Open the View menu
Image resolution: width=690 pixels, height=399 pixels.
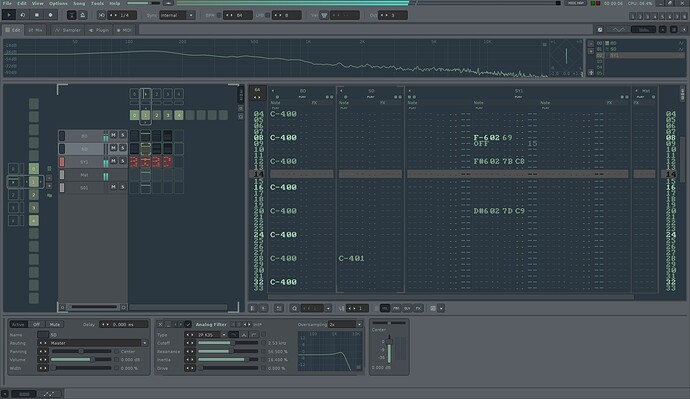[37, 3]
